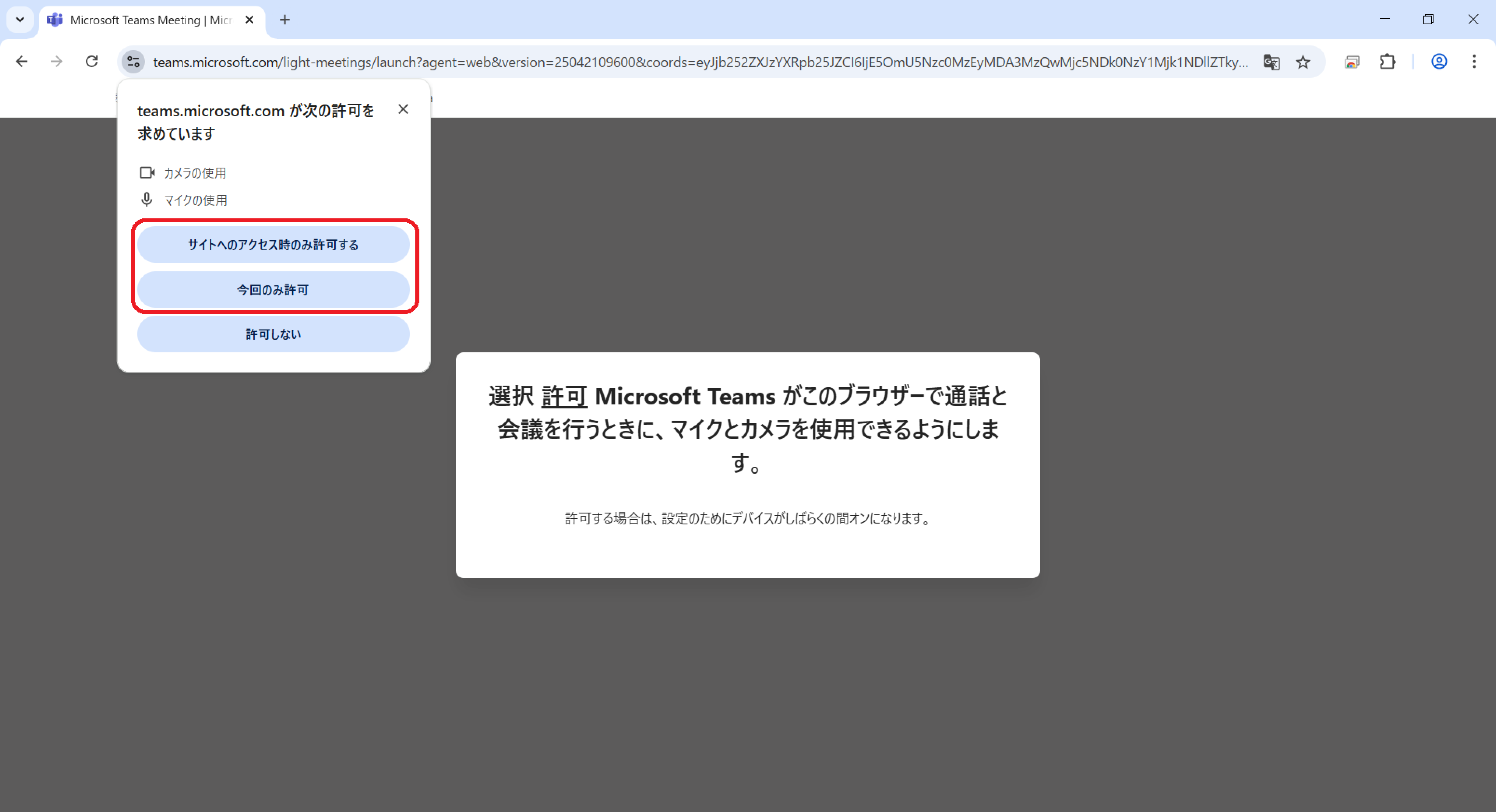Dismiss the permission prompt with X

click(x=403, y=109)
